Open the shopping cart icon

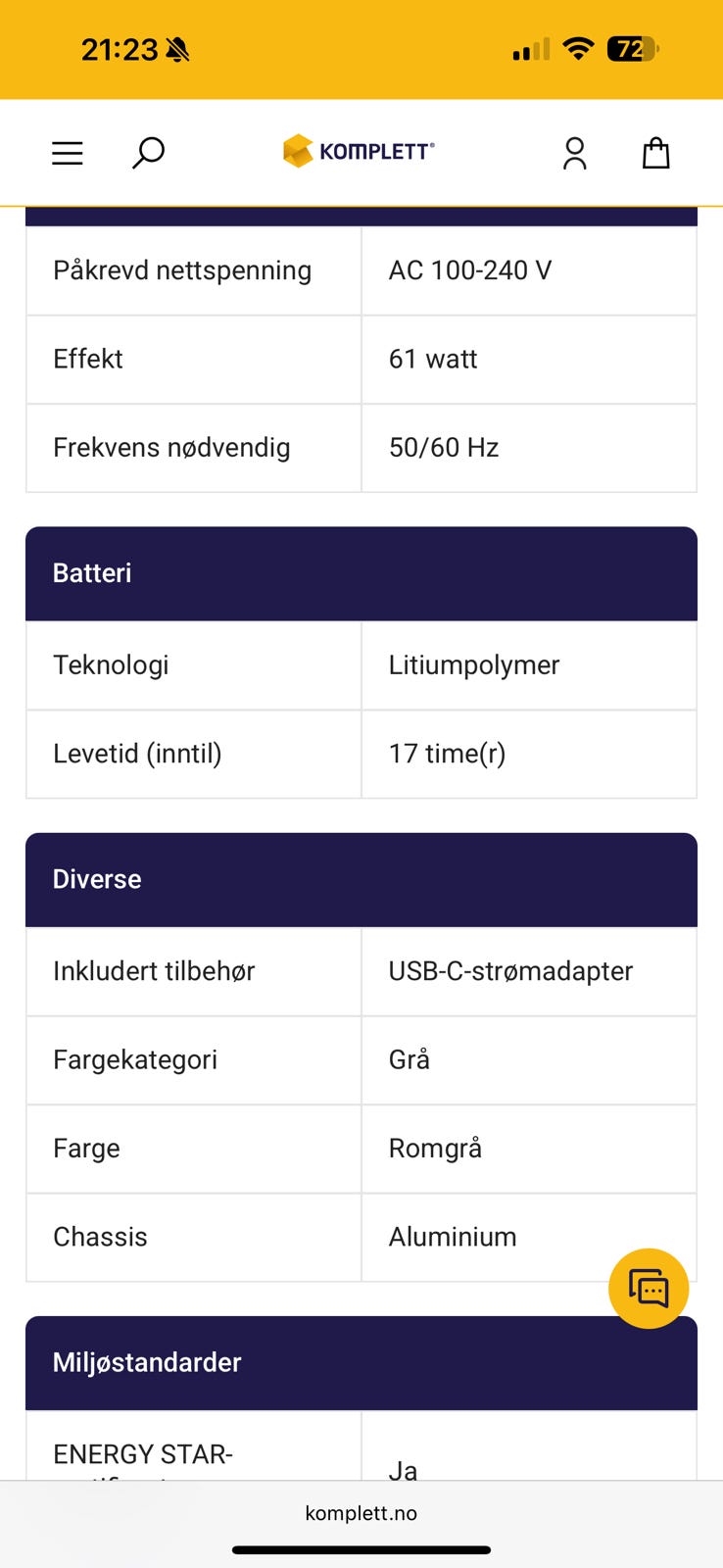pos(655,153)
